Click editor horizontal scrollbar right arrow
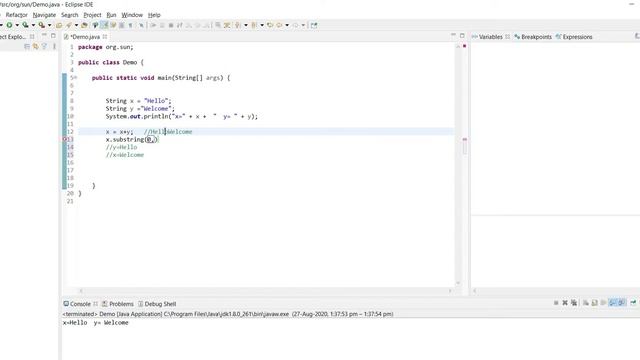The height and width of the screenshot is (360, 640). (450, 291)
